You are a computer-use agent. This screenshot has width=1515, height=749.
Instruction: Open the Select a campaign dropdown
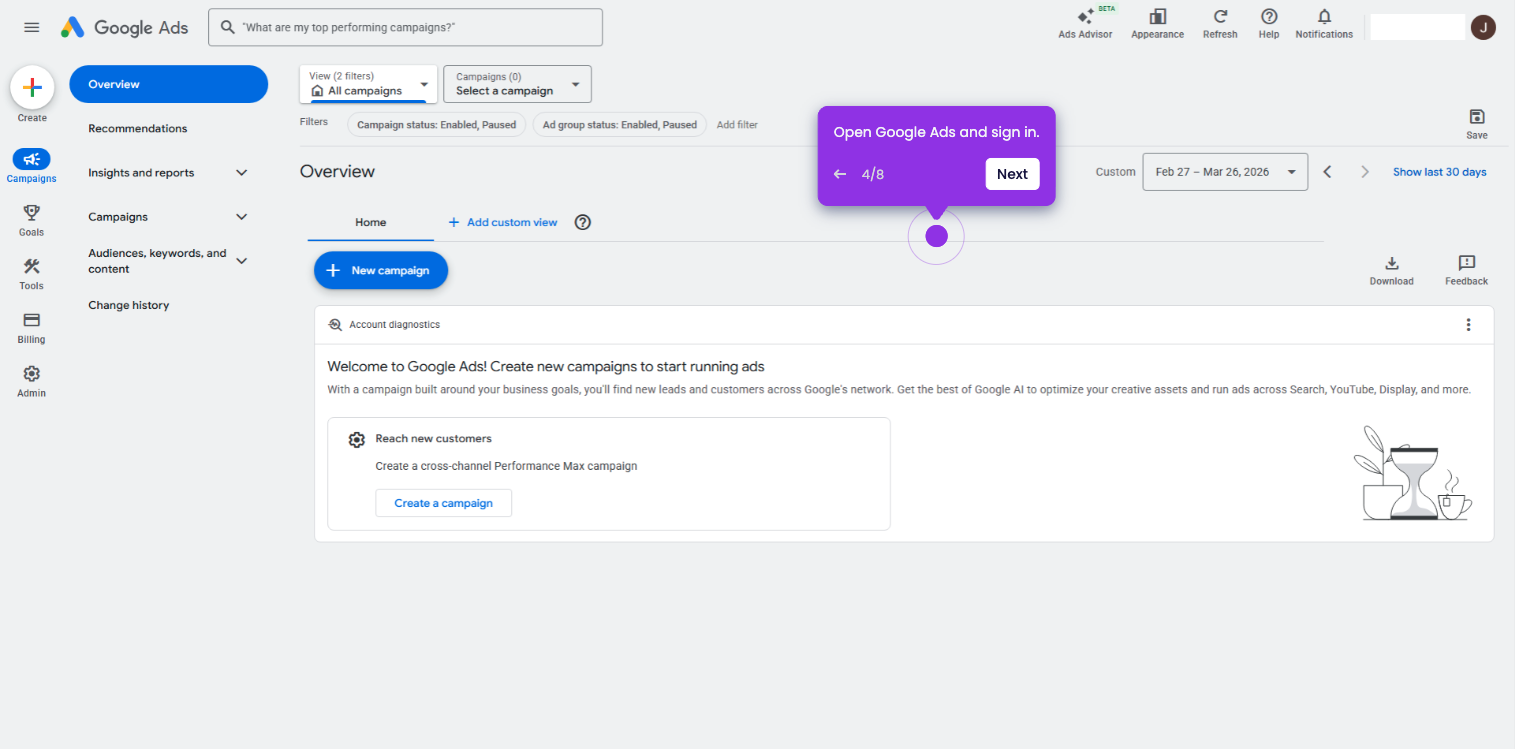click(x=518, y=84)
